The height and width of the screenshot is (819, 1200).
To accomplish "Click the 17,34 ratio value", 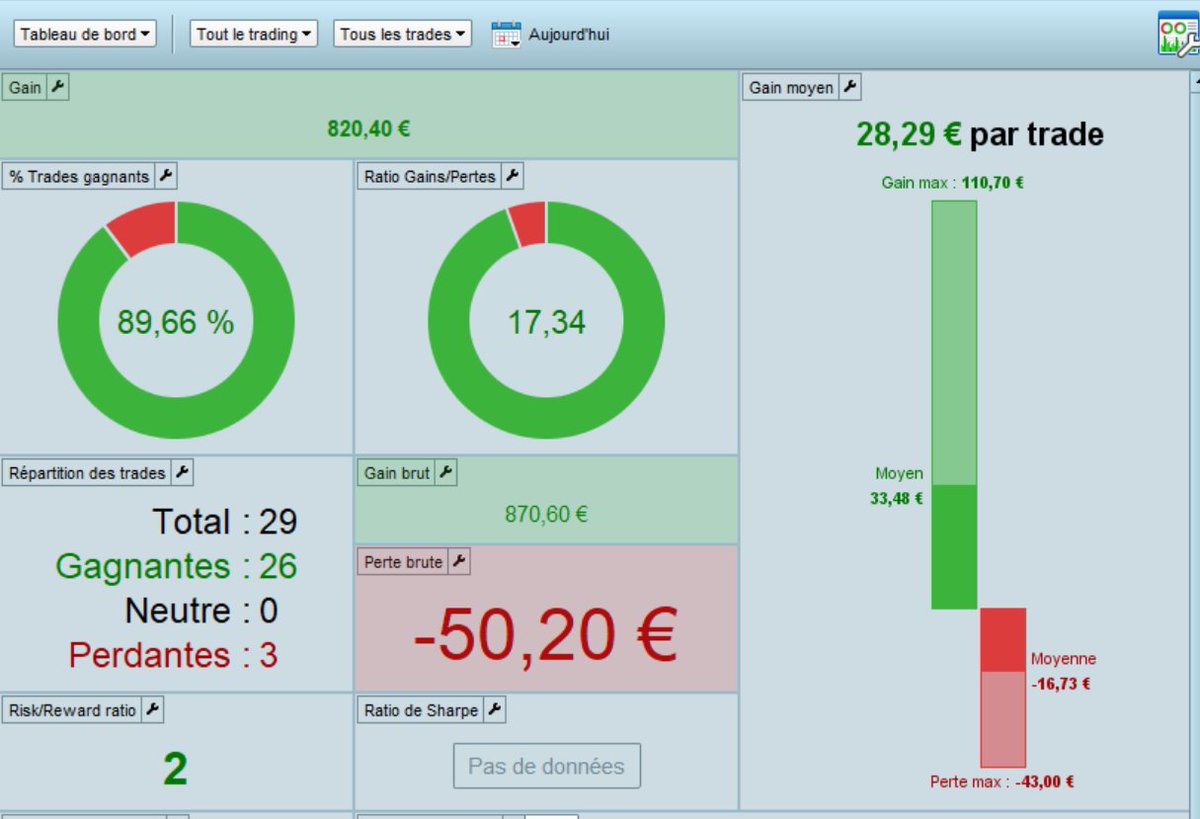I will 546,322.
